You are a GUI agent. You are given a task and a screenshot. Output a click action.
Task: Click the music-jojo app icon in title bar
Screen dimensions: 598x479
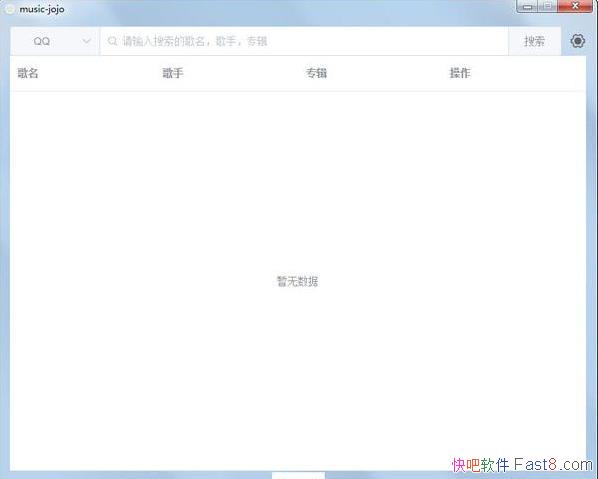pos(9,9)
